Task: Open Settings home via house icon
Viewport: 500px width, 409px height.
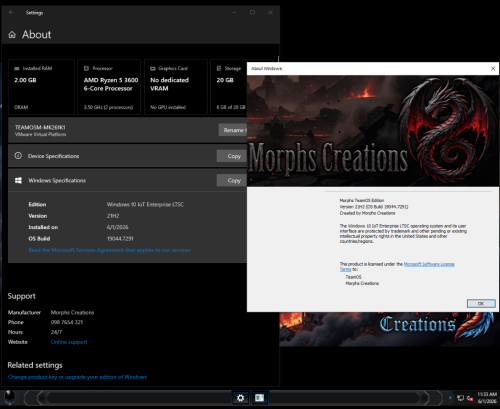Action: point(12,35)
